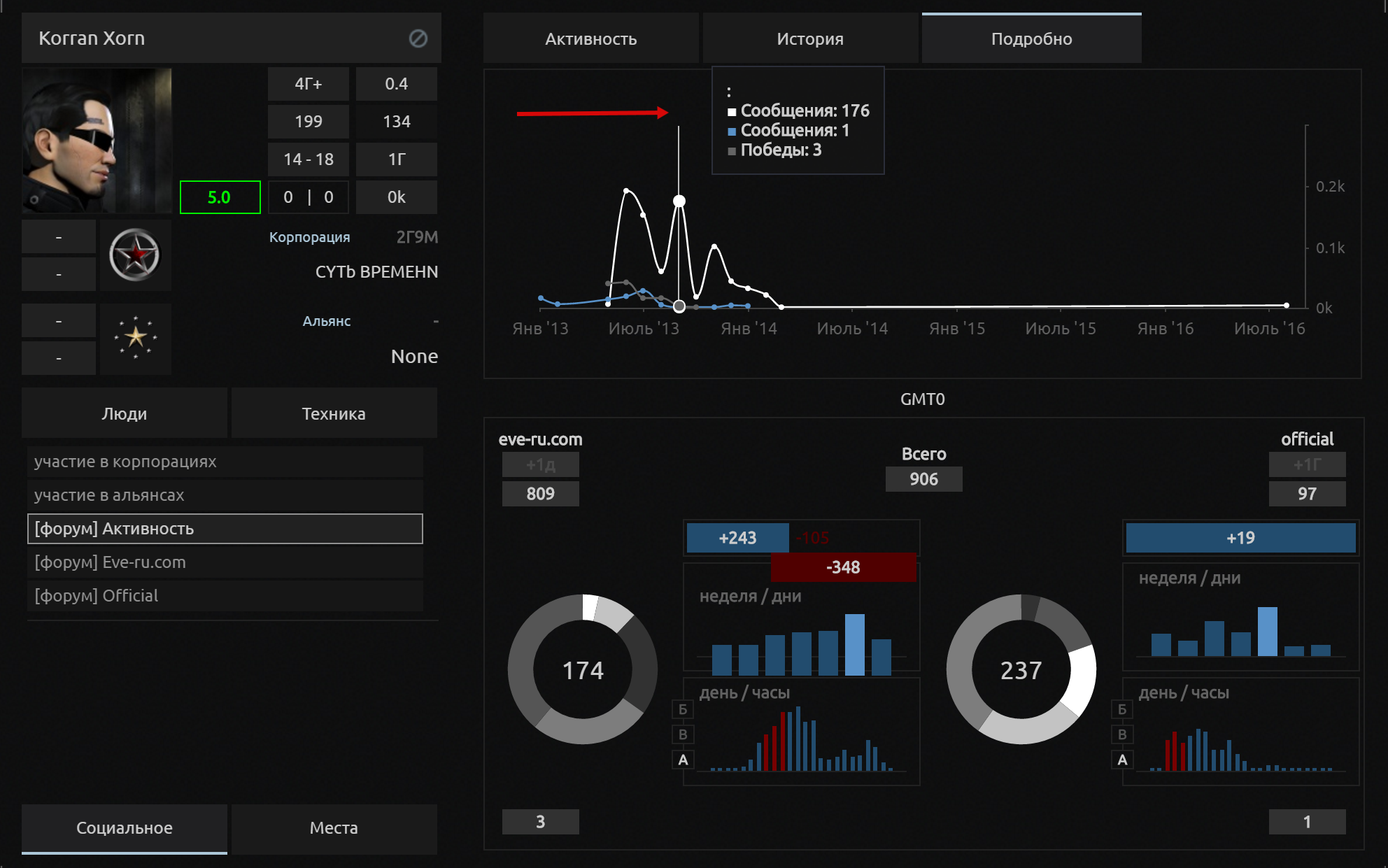Click the official heading
The image size is (1388, 868).
pos(1307,439)
